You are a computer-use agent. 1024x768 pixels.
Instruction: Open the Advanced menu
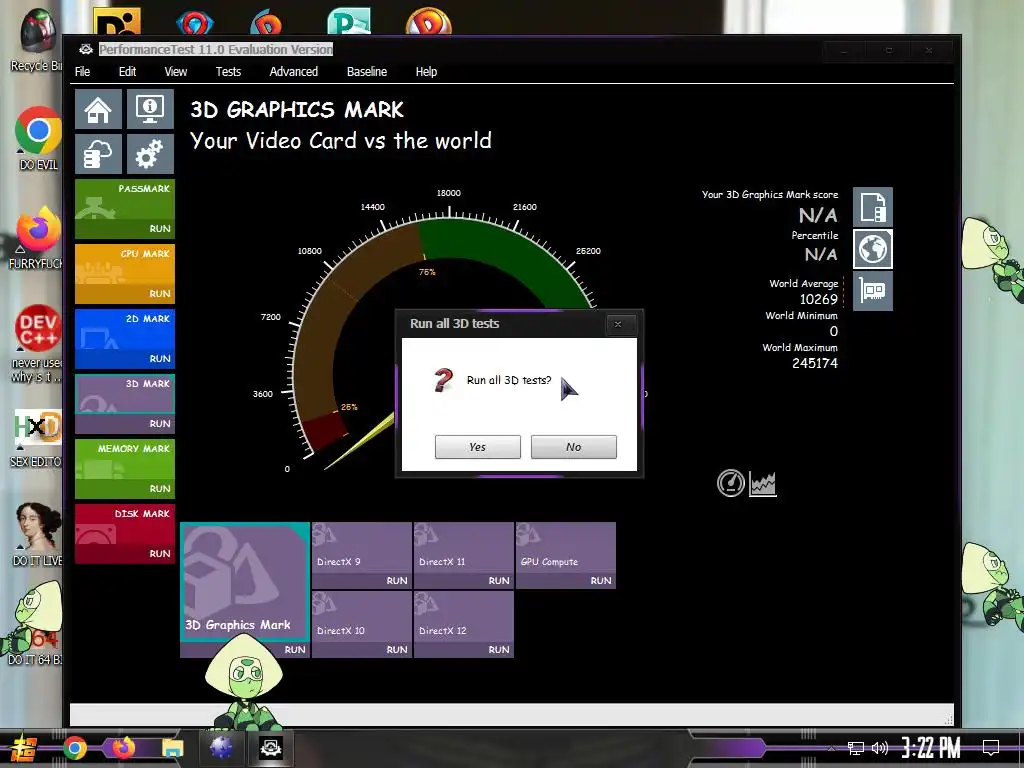coord(294,72)
